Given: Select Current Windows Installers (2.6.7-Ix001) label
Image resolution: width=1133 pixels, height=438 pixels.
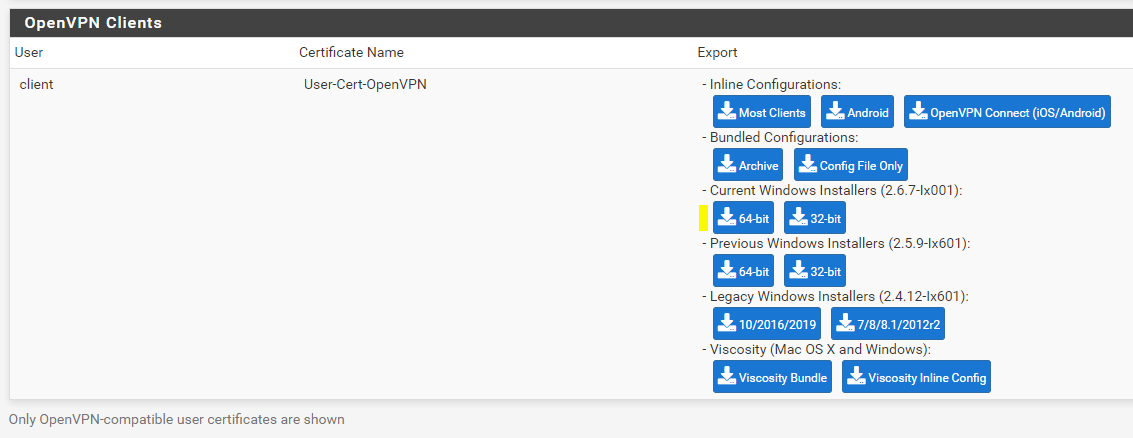Looking at the screenshot, I should [x=834, y=191].
